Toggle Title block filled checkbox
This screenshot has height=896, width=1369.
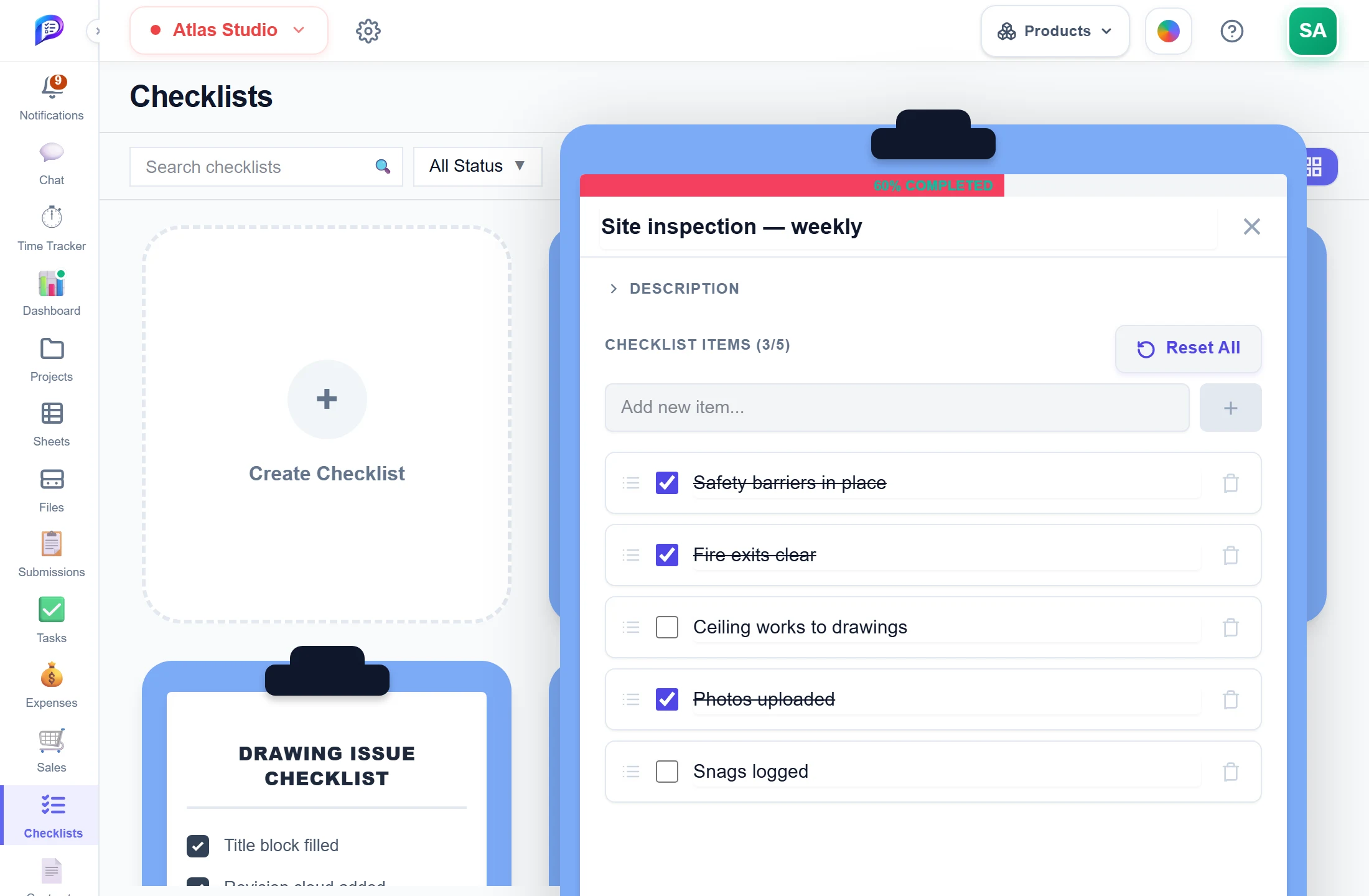tap(198, 846)
